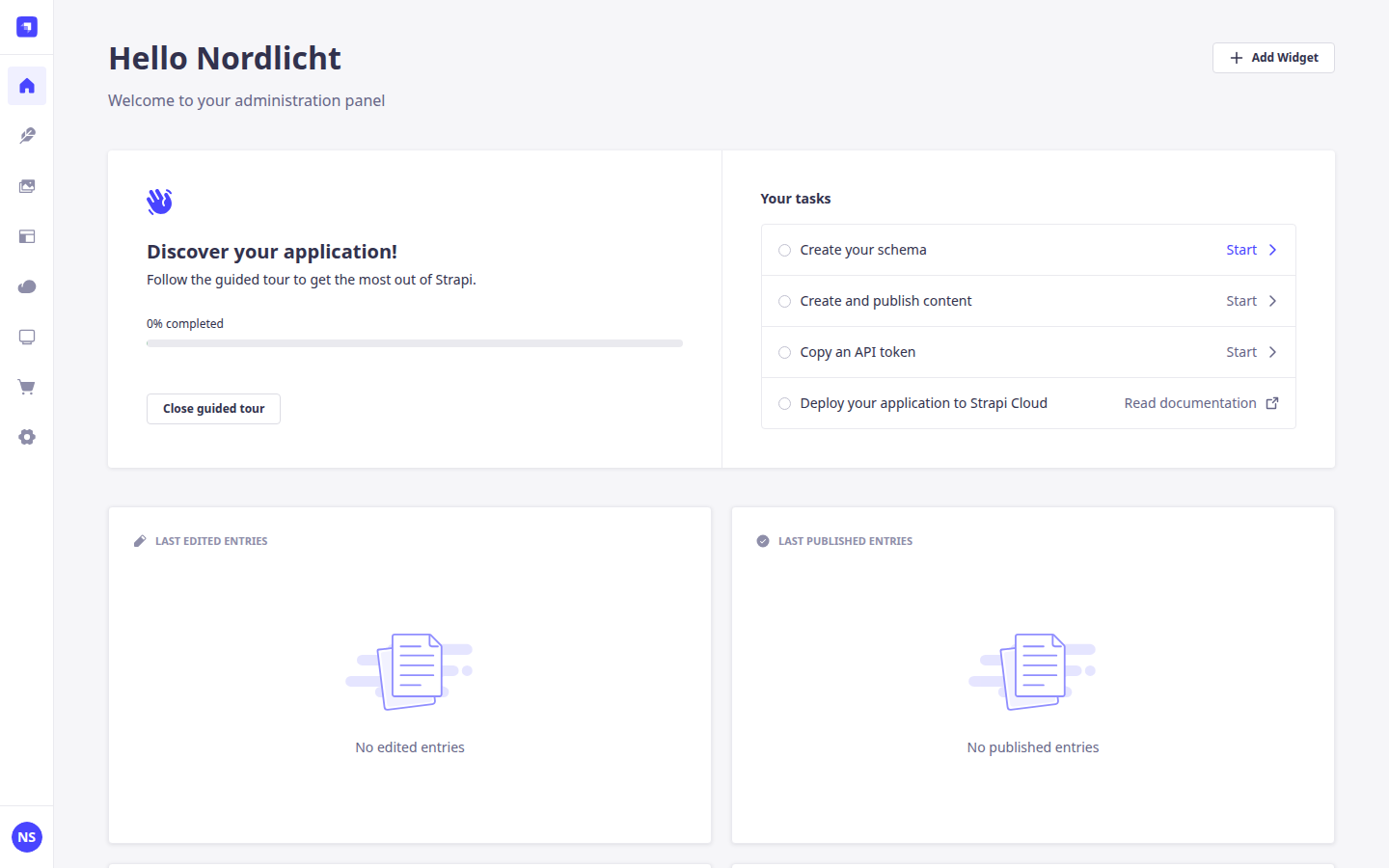Click Start for Create your schema

pos(1241,250)
